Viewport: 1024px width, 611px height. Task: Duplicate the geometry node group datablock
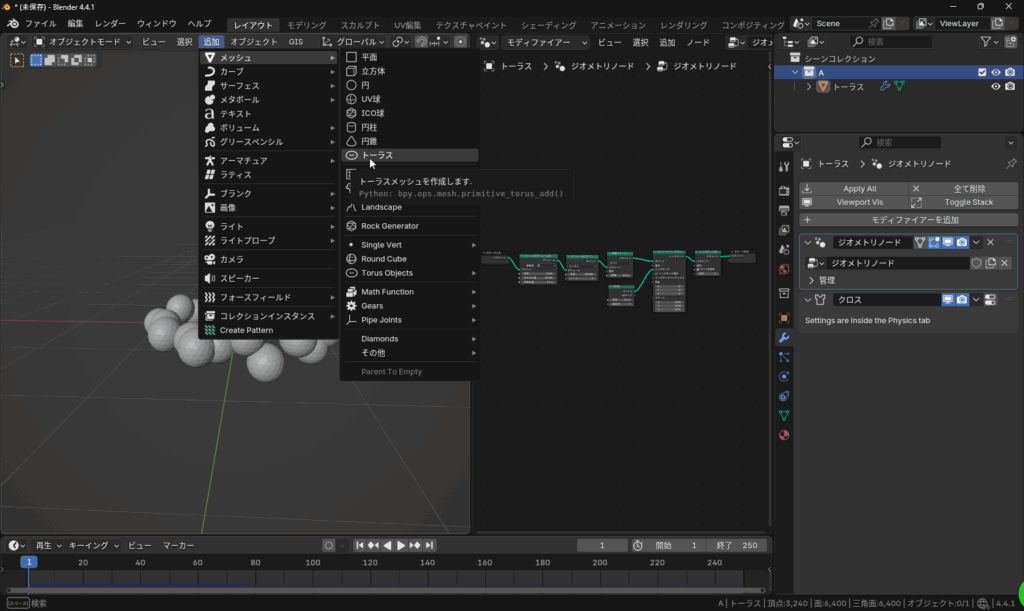(991, 263)
